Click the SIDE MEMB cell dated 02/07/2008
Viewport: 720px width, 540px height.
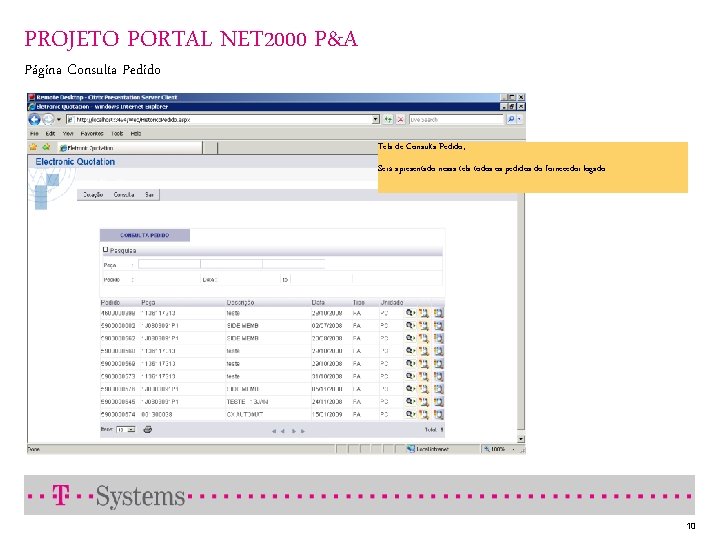(242, 326)
